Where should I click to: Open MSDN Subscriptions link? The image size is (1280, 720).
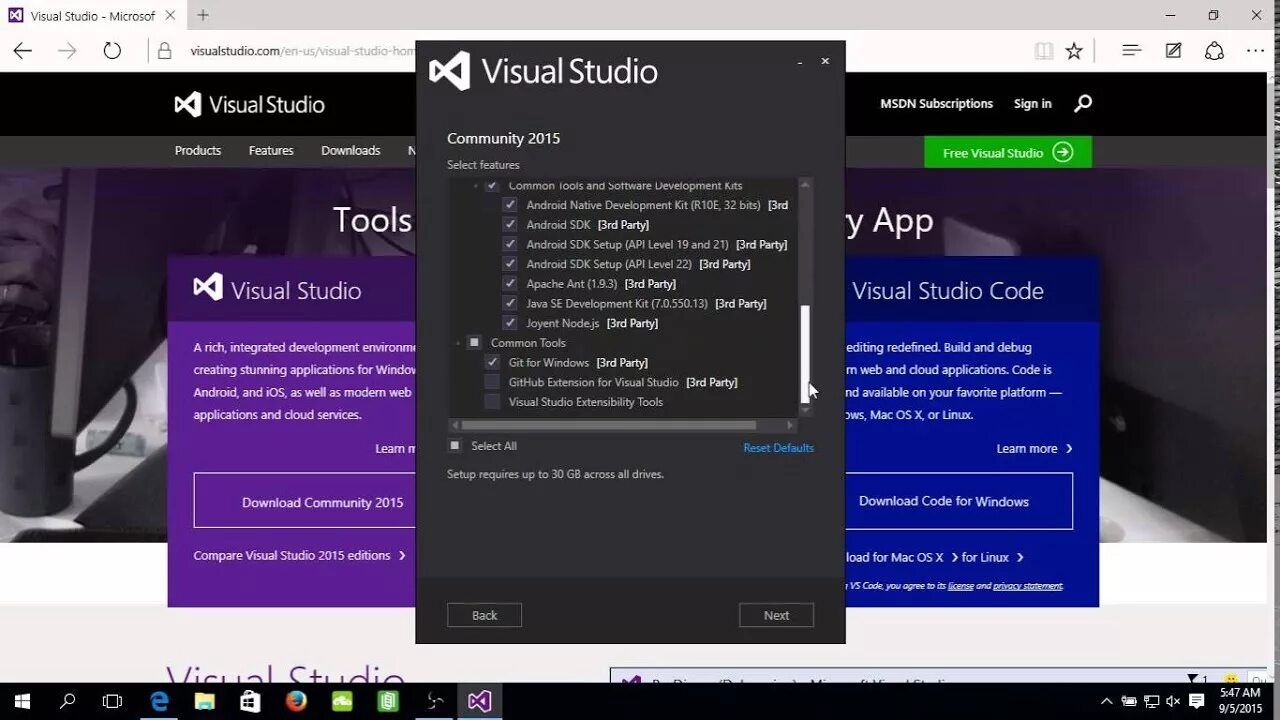point(936,104)
